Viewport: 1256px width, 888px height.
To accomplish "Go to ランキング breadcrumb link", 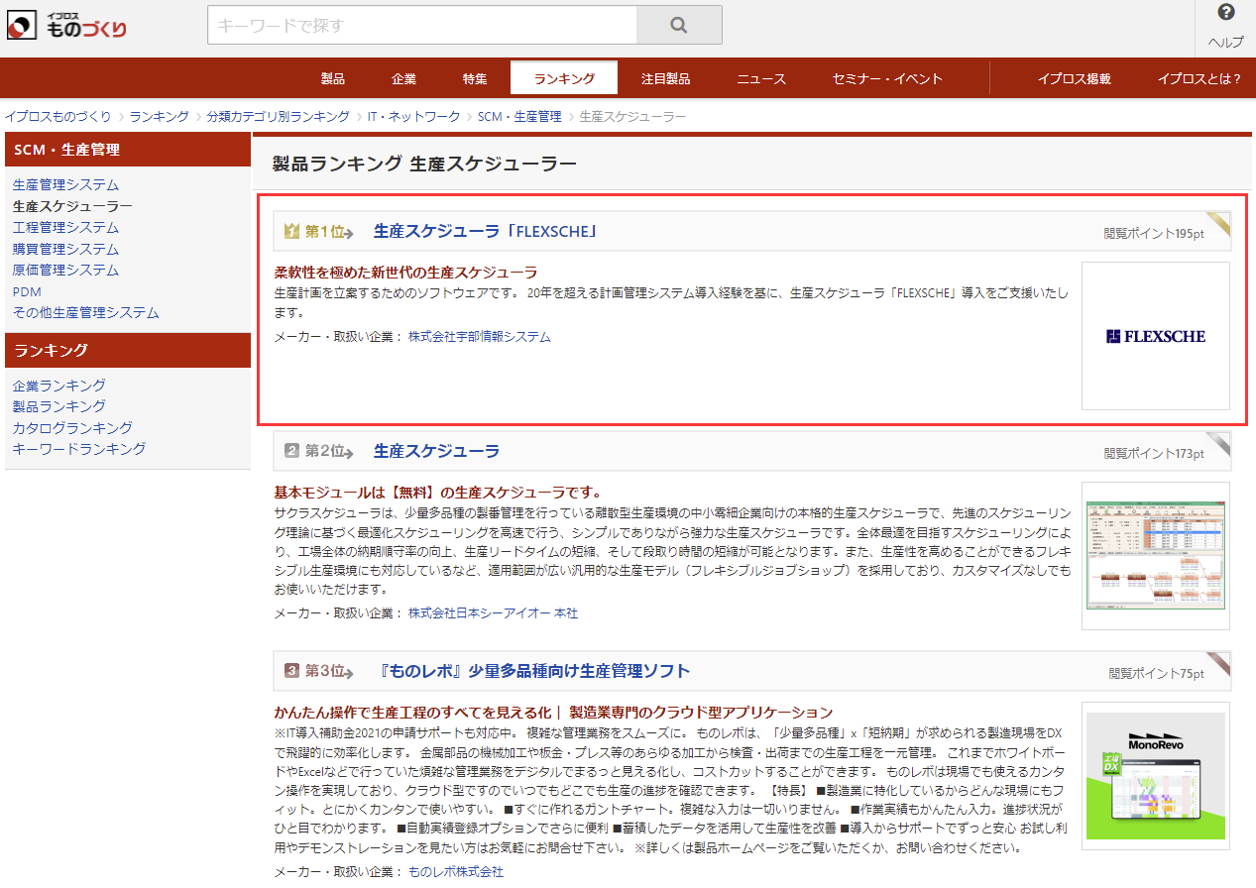I will (x=159, y=117).
